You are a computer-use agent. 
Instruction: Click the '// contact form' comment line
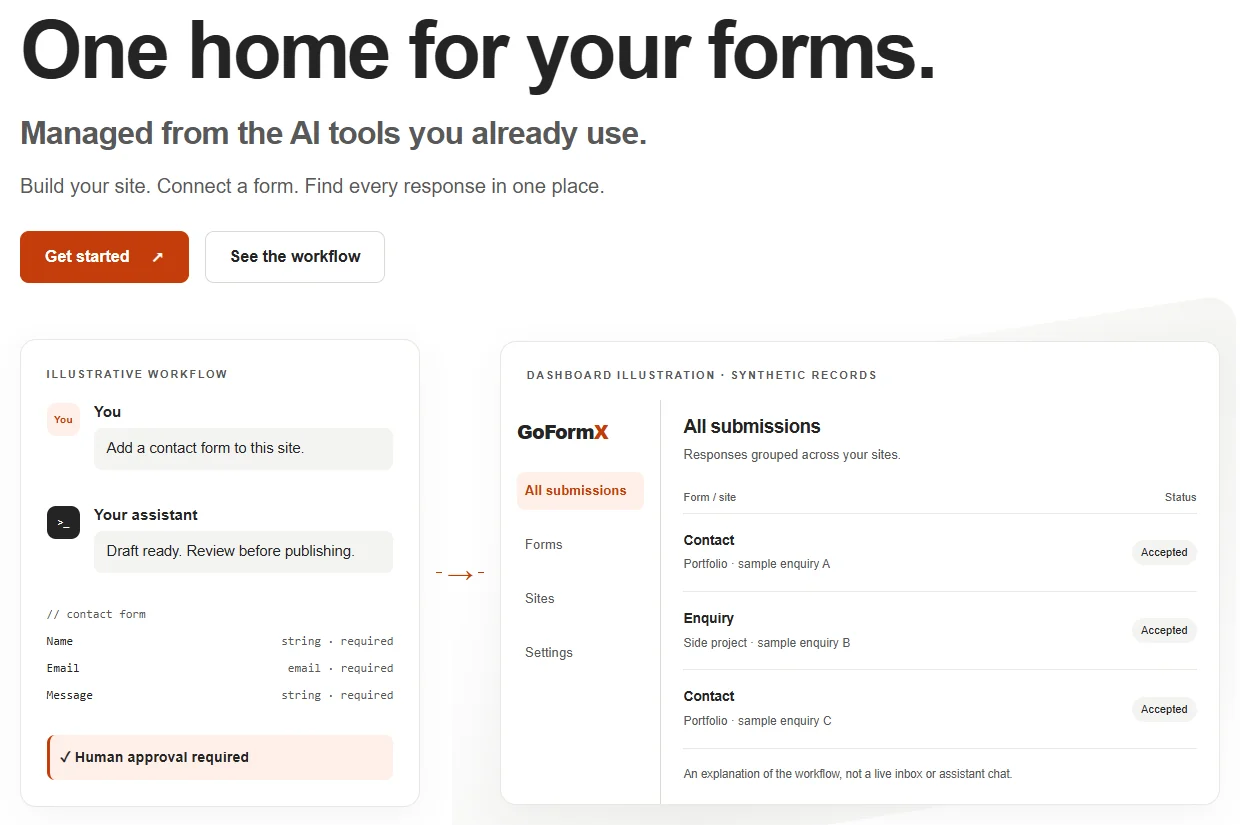tap(96, 614)
